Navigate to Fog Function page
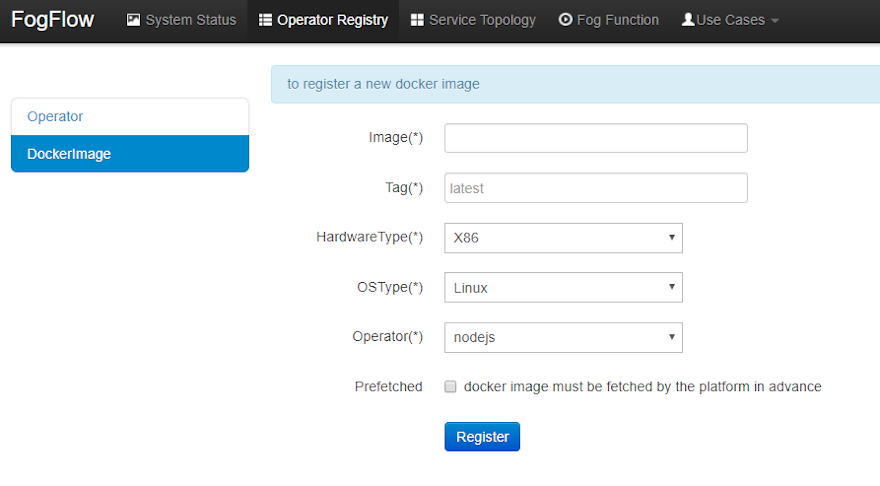880x486 pixels. tap(617, 20)
